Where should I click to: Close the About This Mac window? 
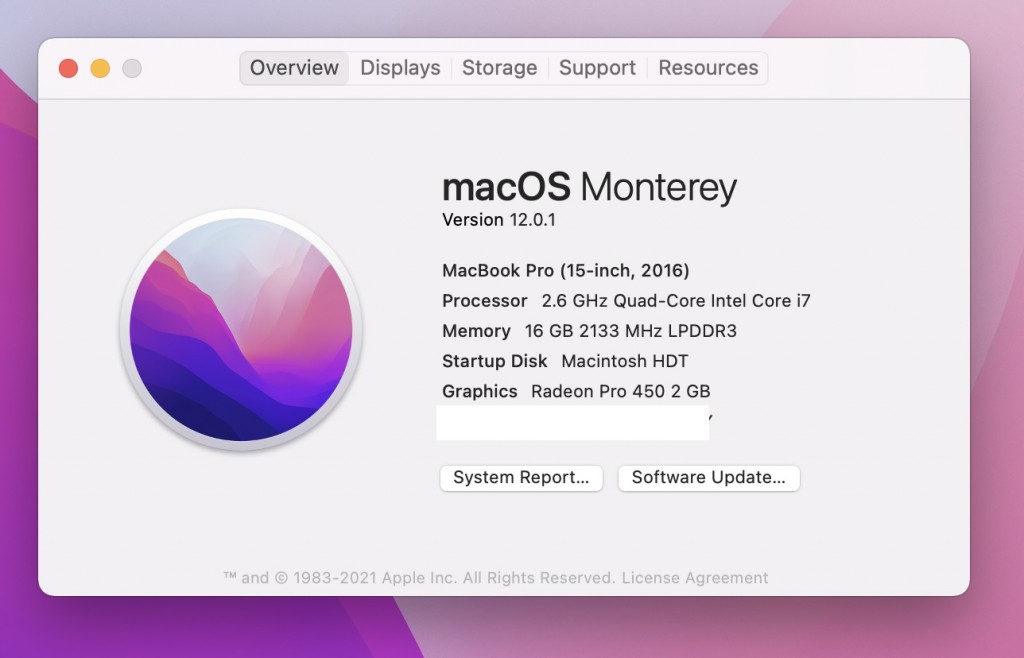click(69, 68)
